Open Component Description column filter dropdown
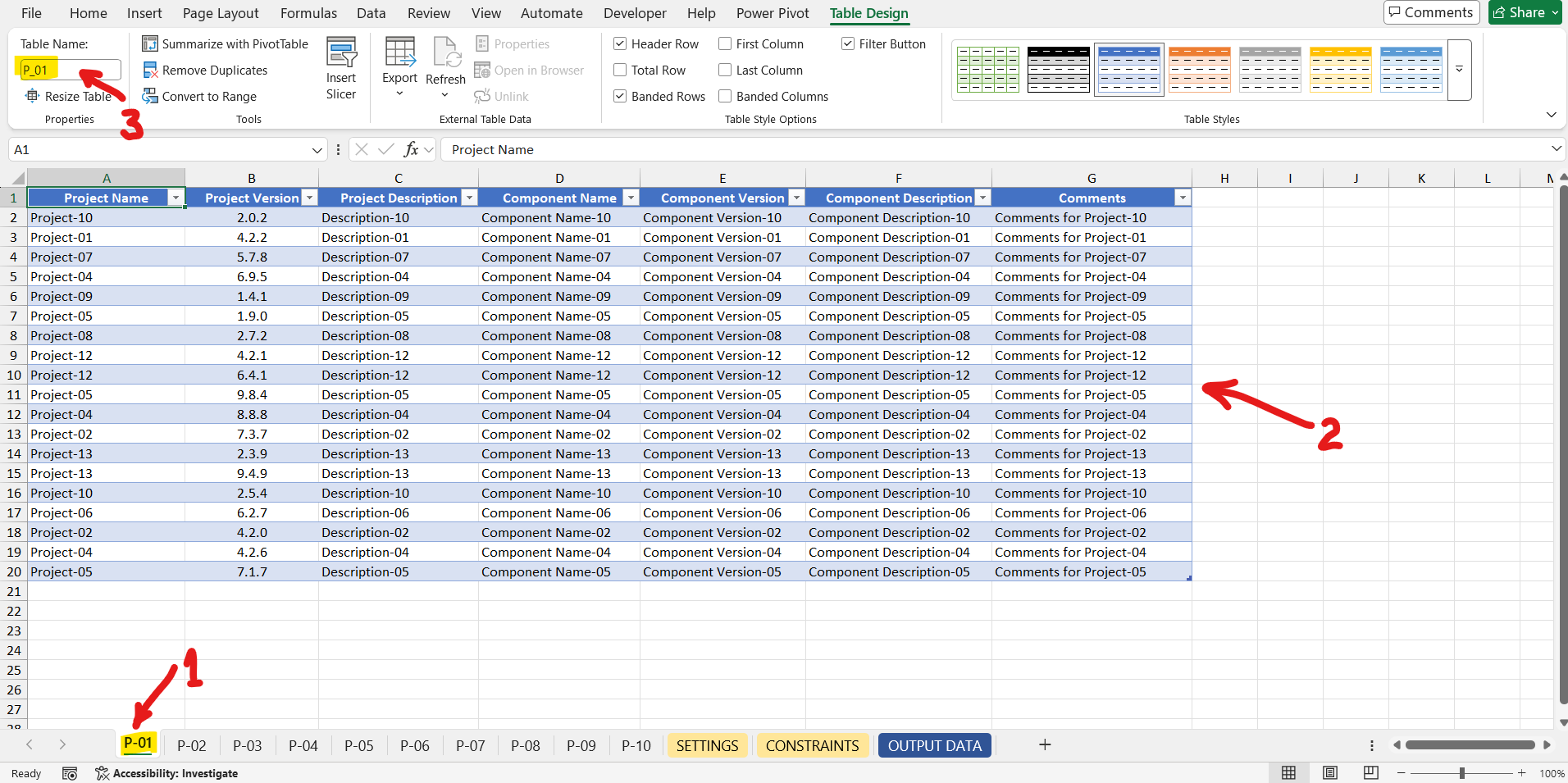Screen dimensions: 1568x783 pyautogui.click(x=982, y=198)
